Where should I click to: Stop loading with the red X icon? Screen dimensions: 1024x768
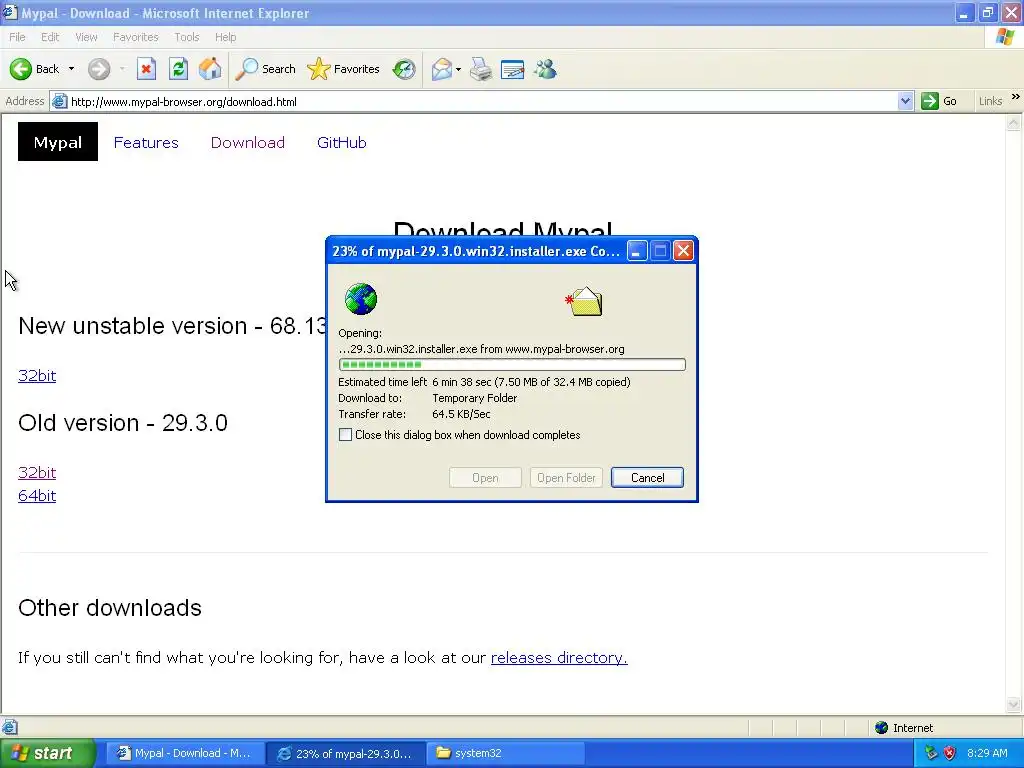(146, 69)
